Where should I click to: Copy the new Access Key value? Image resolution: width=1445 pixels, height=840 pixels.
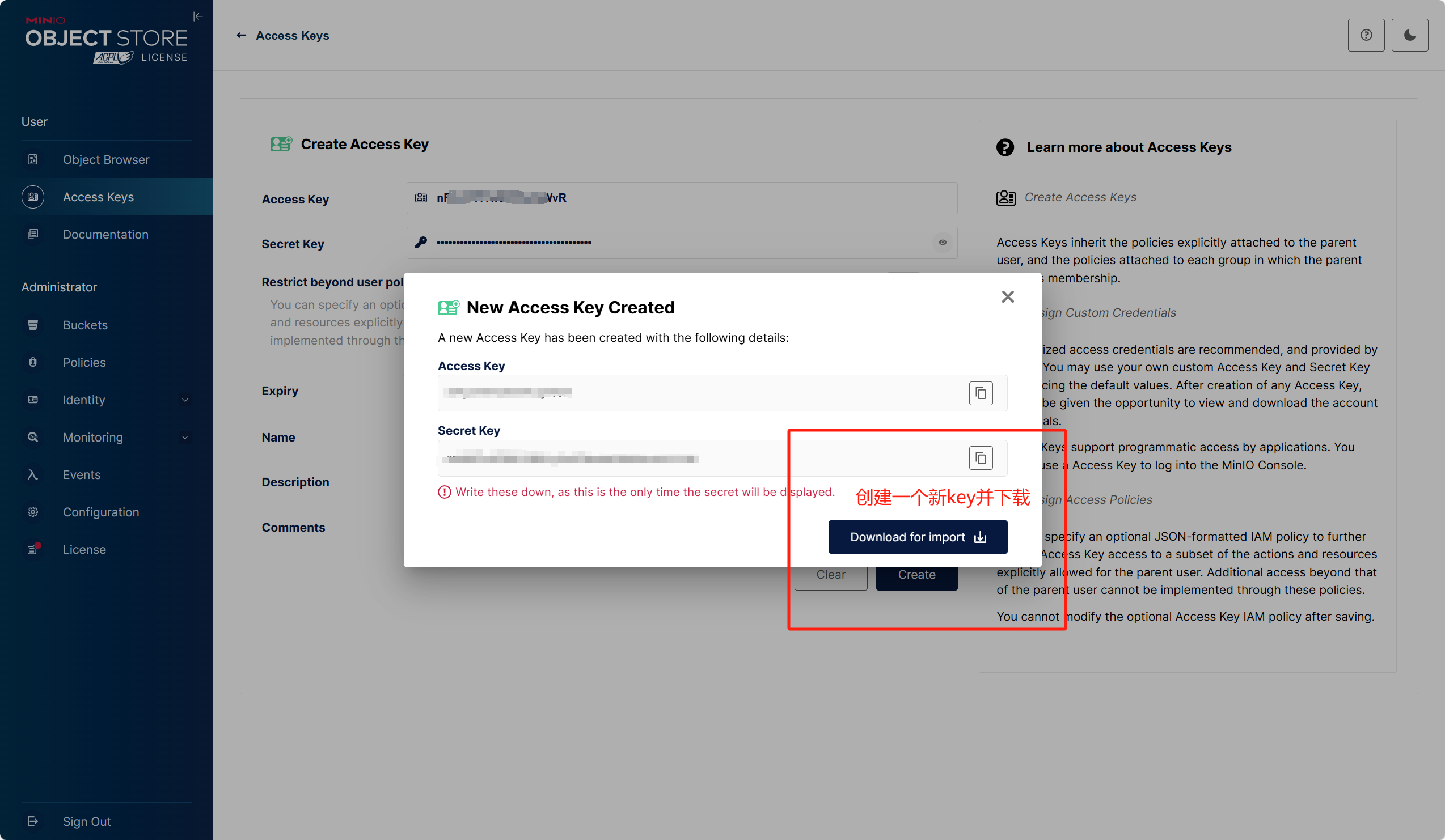pyautogui.click(x=980, y=393)
